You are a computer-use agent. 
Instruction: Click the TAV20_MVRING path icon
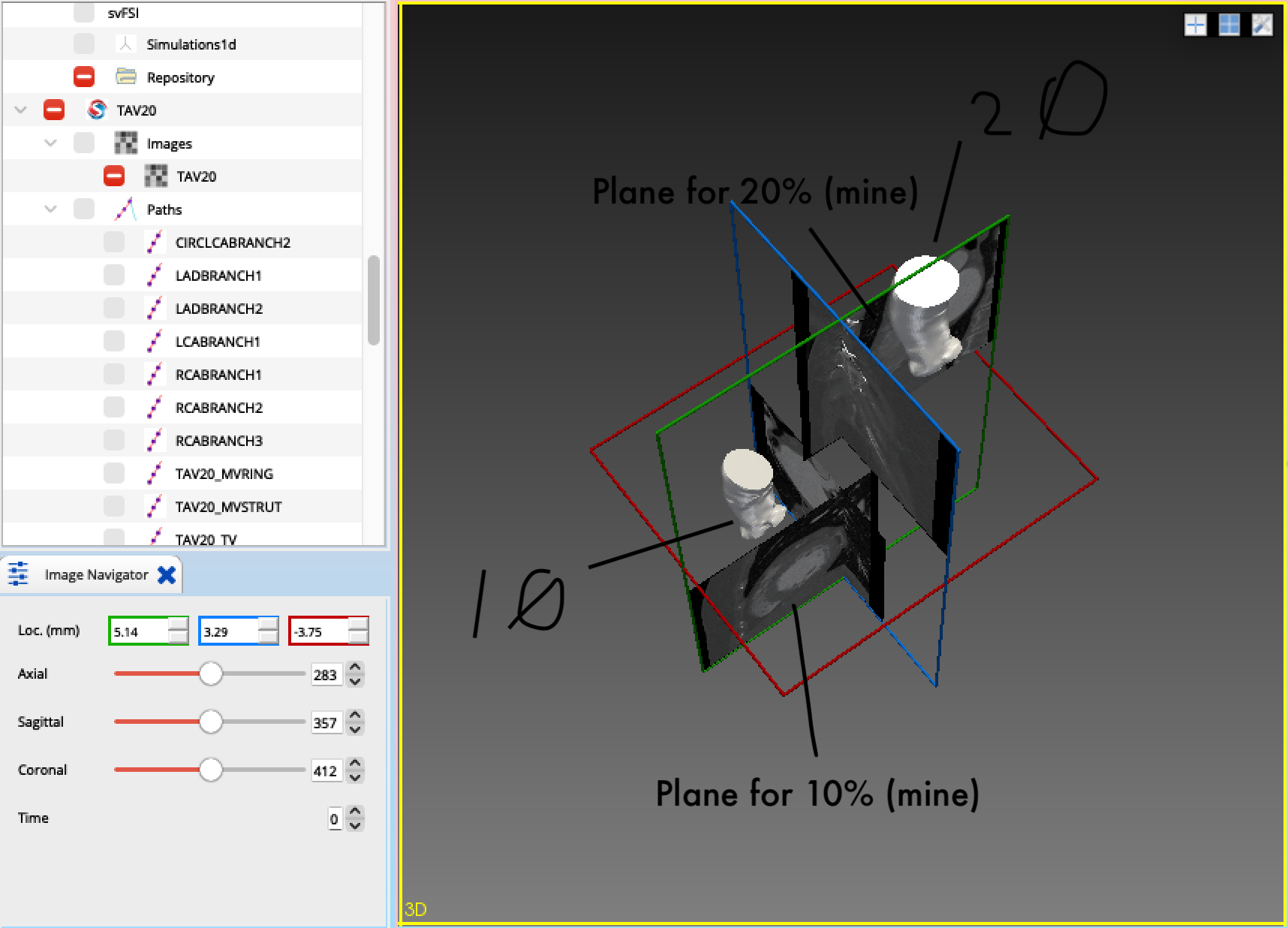(155, 473)
